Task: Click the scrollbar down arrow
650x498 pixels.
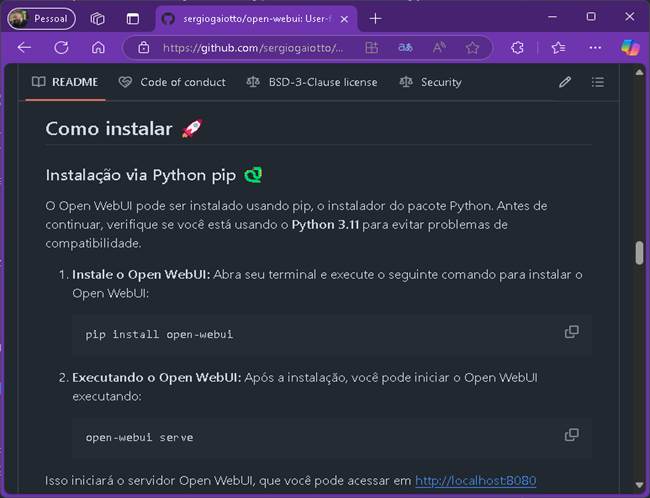Action: pyautogui.click(x=639, y=485)
